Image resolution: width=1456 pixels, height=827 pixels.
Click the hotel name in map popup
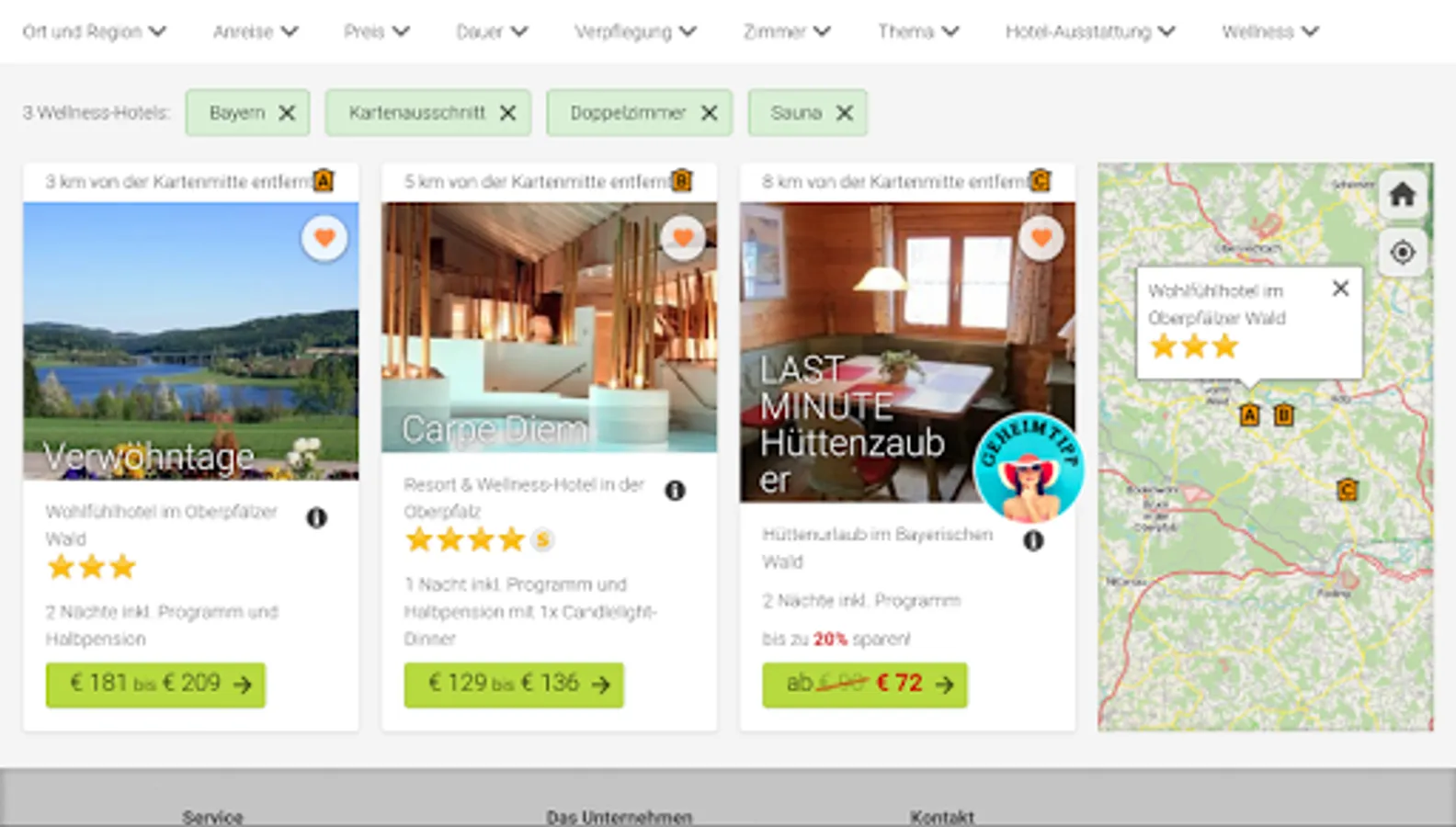point(1216,304)
